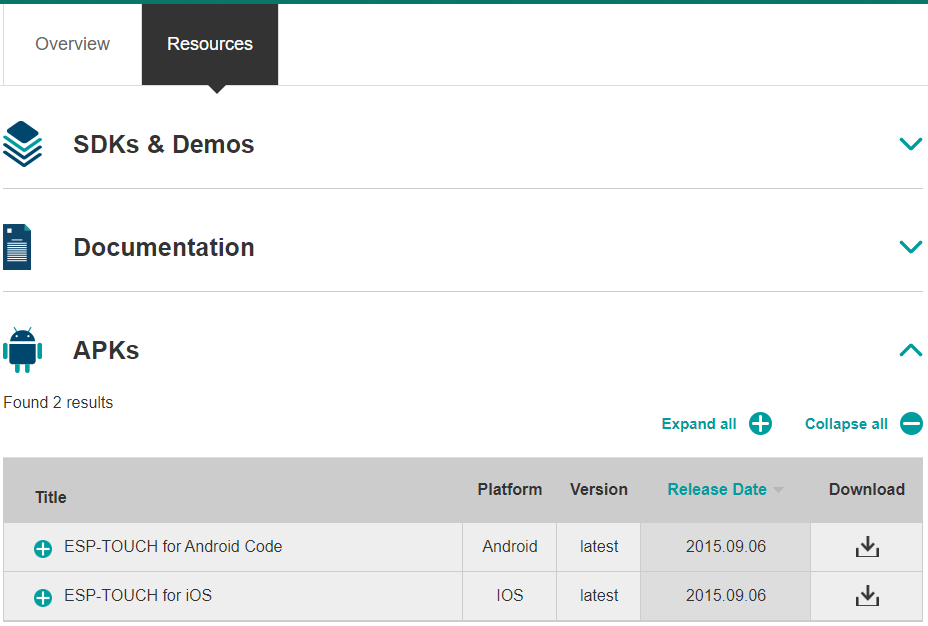Open ESP-TOUCH for iOS title
Viewport: 928px width, 626px height.
click(138, 595)
